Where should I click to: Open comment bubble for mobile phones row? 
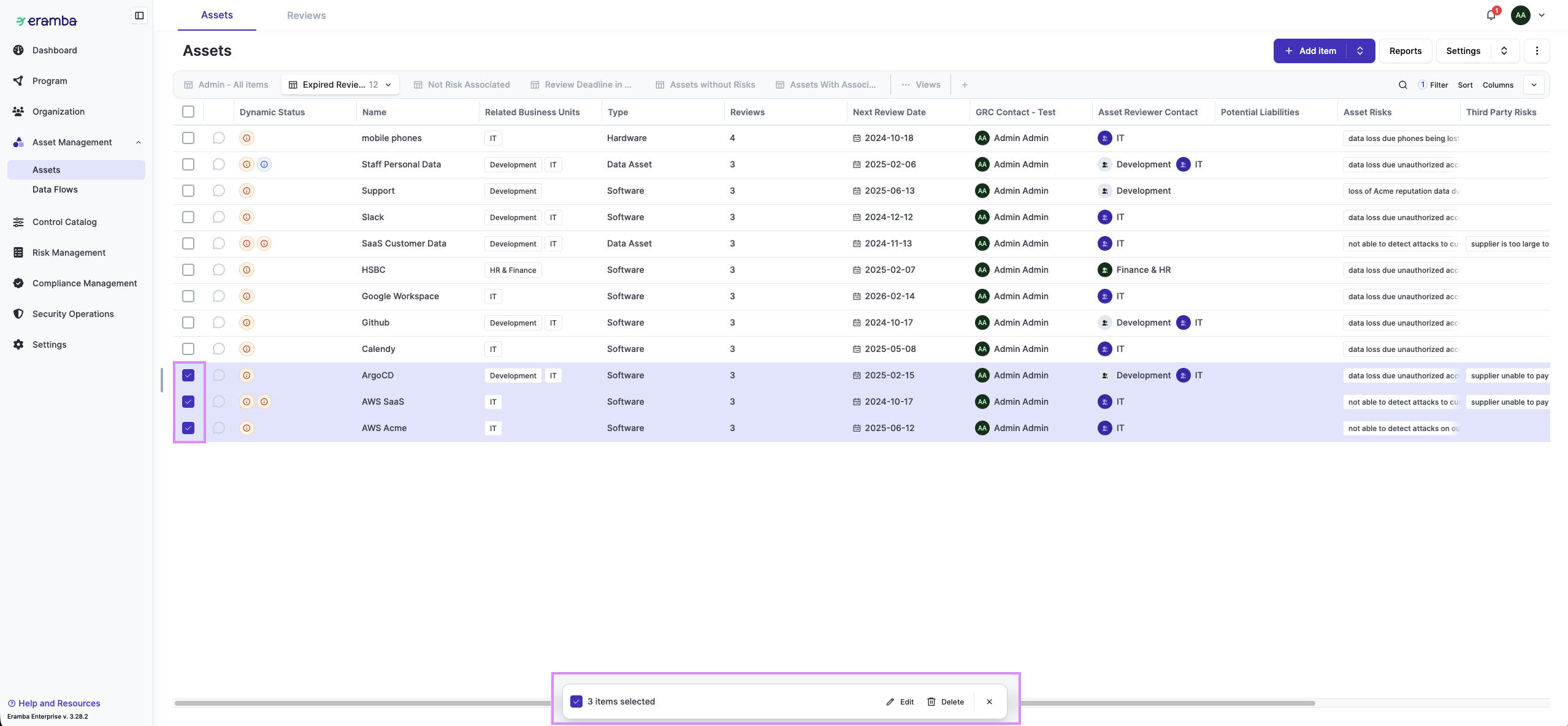(218, 138)
